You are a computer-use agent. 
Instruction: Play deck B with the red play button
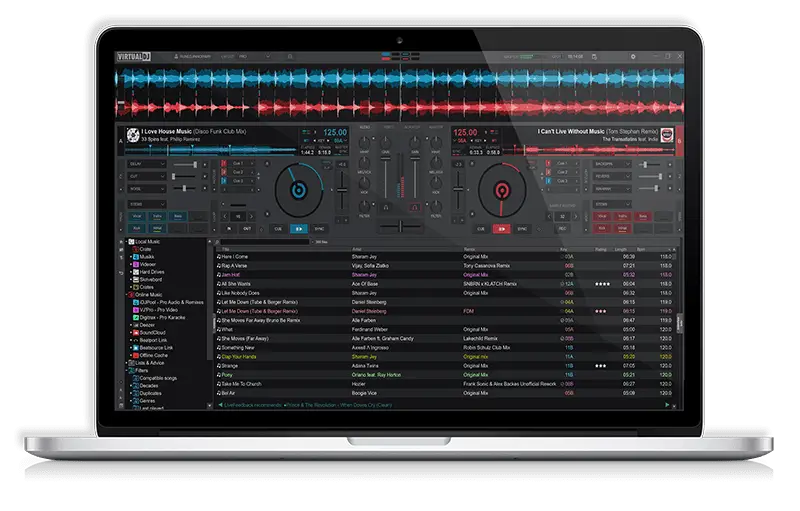(502, 229)
